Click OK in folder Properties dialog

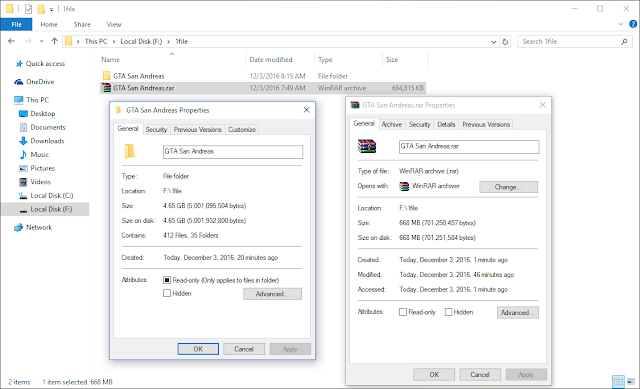click(x=198, y=349)
